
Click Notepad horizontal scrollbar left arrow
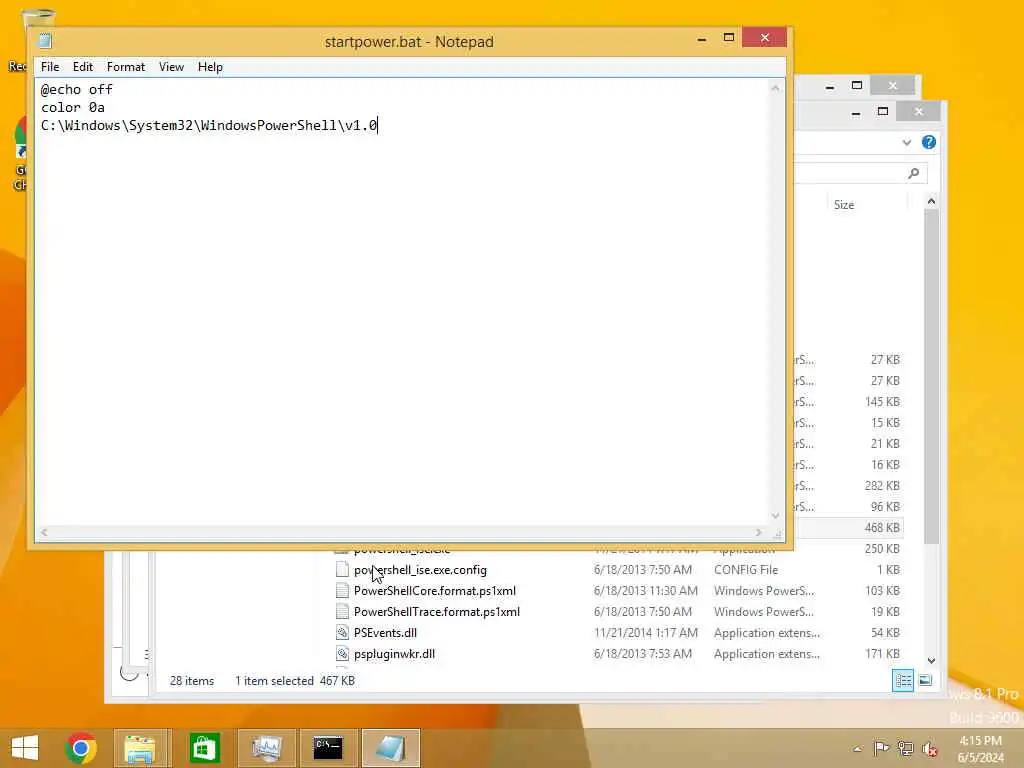[44, 532]
